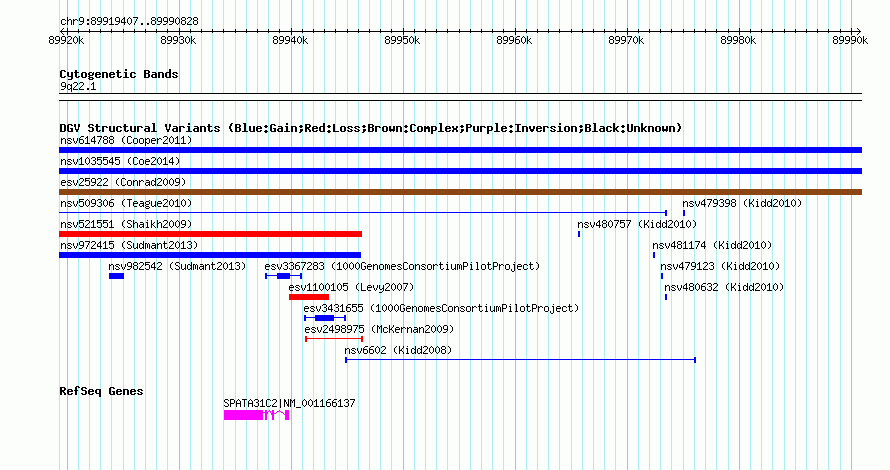Click the red nsv521551 Shaikh2009 loss bar

211,234
